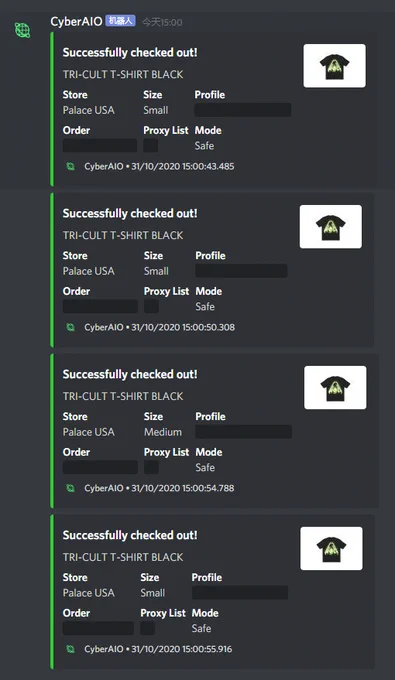Click the CyberAIO bot avatar icon
Screen dimensions: 395x680
23,30
